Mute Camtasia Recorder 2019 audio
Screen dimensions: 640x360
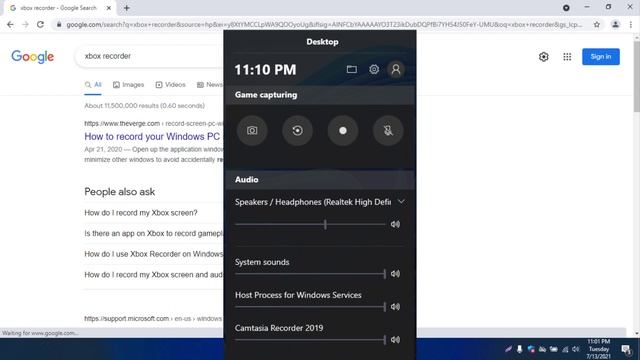pos(395,340)
